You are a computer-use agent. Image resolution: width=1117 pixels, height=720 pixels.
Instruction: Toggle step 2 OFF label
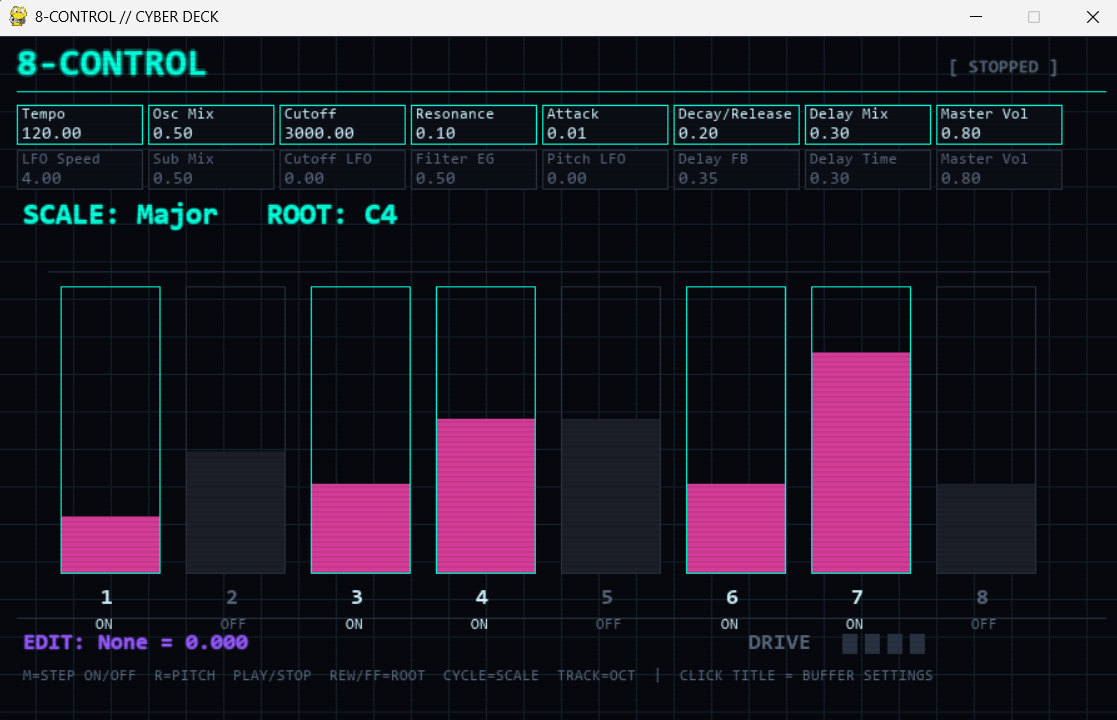pyautogui.click(x=233, y=624)
